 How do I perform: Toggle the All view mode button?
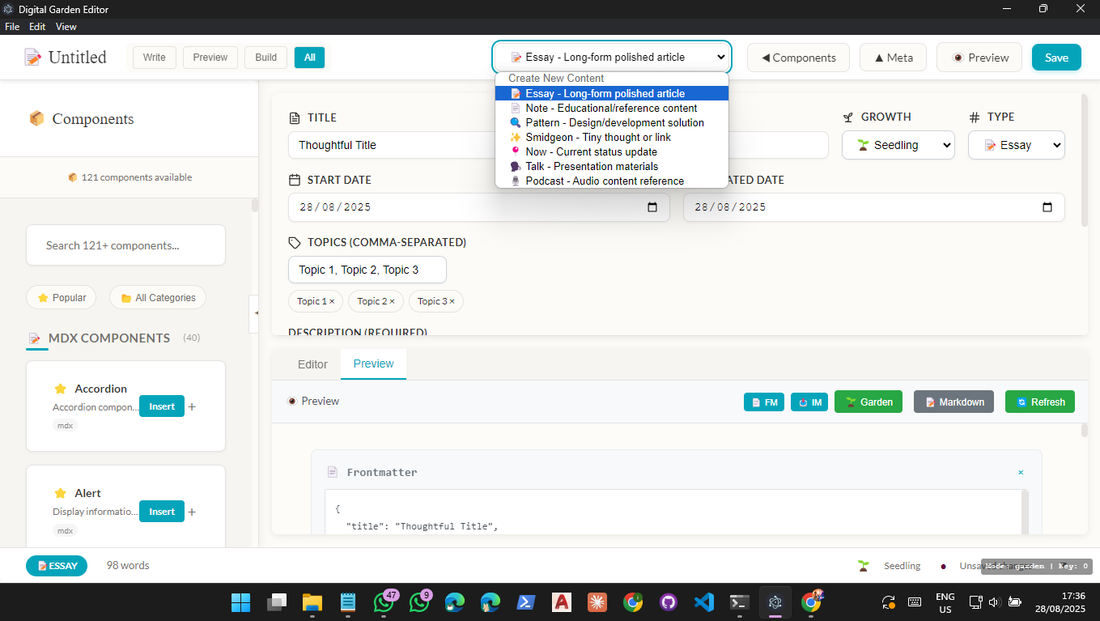tap(309, 57)
